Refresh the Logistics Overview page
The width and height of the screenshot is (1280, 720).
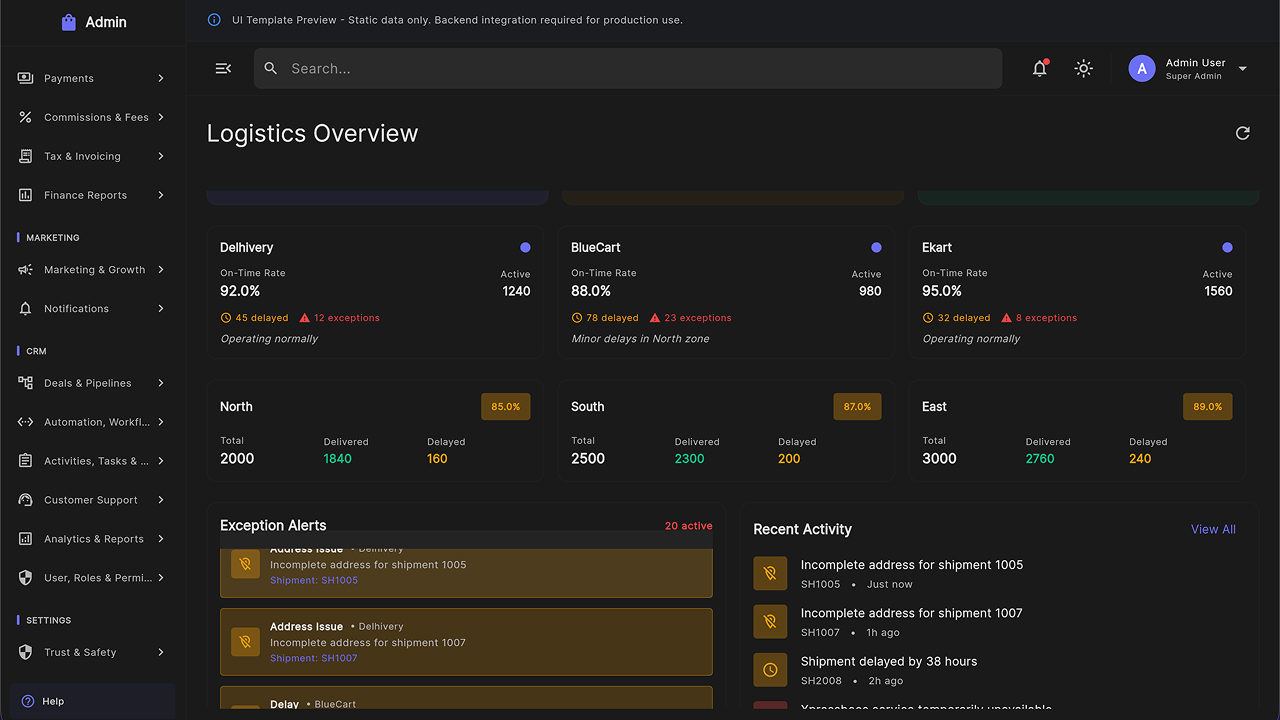tap(1242, 133)
